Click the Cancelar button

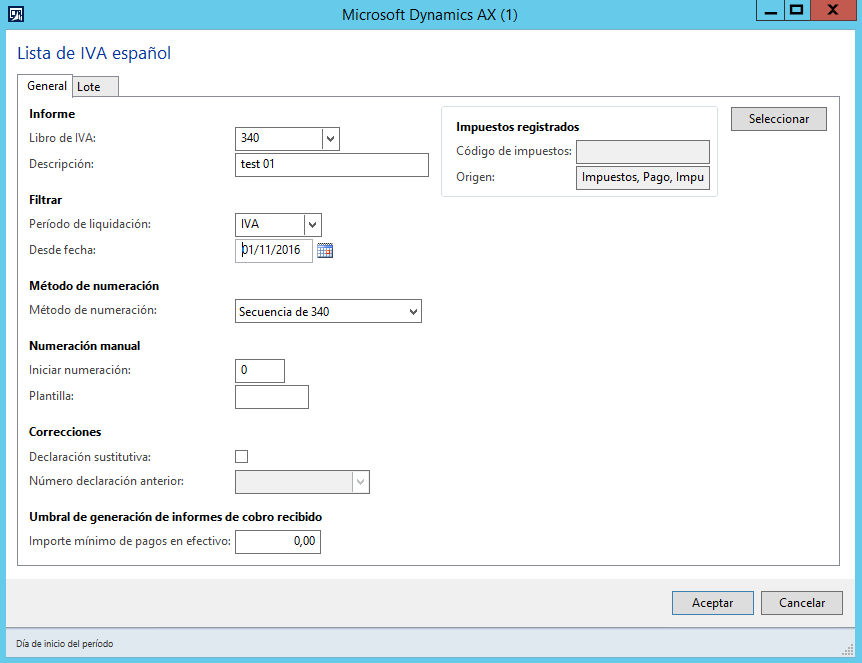[x=802, y=603]
